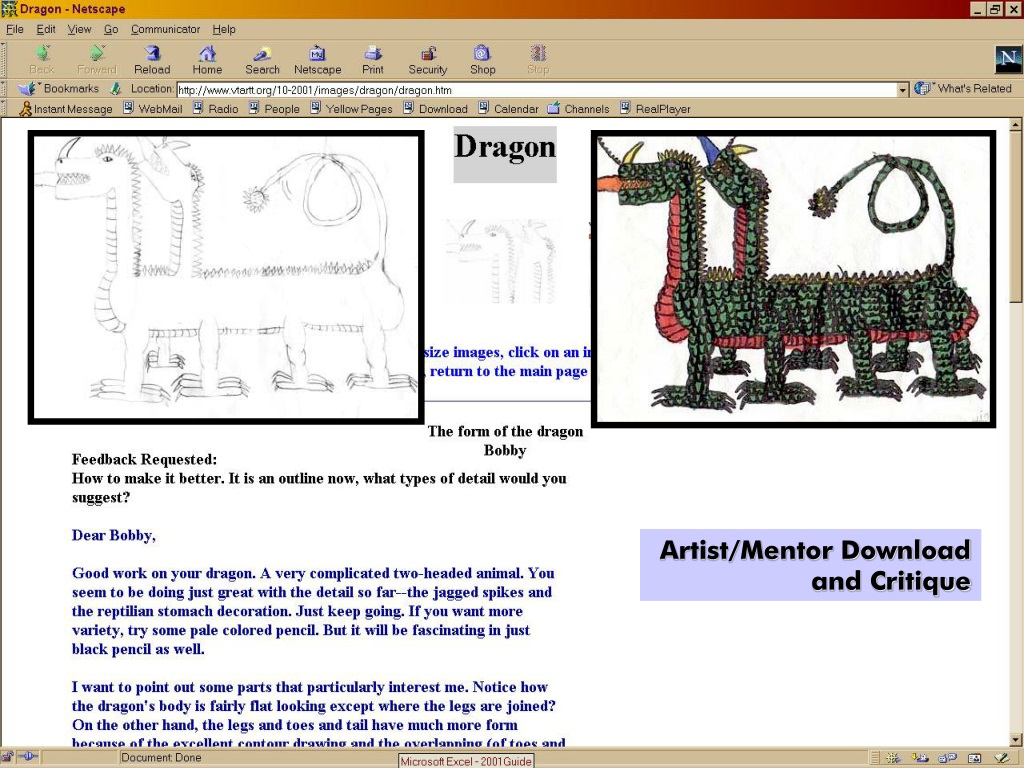Image resolution: width=1024 pixels, height=768 pixels.
Task: Open the Help menu
Action: [224, 29]
